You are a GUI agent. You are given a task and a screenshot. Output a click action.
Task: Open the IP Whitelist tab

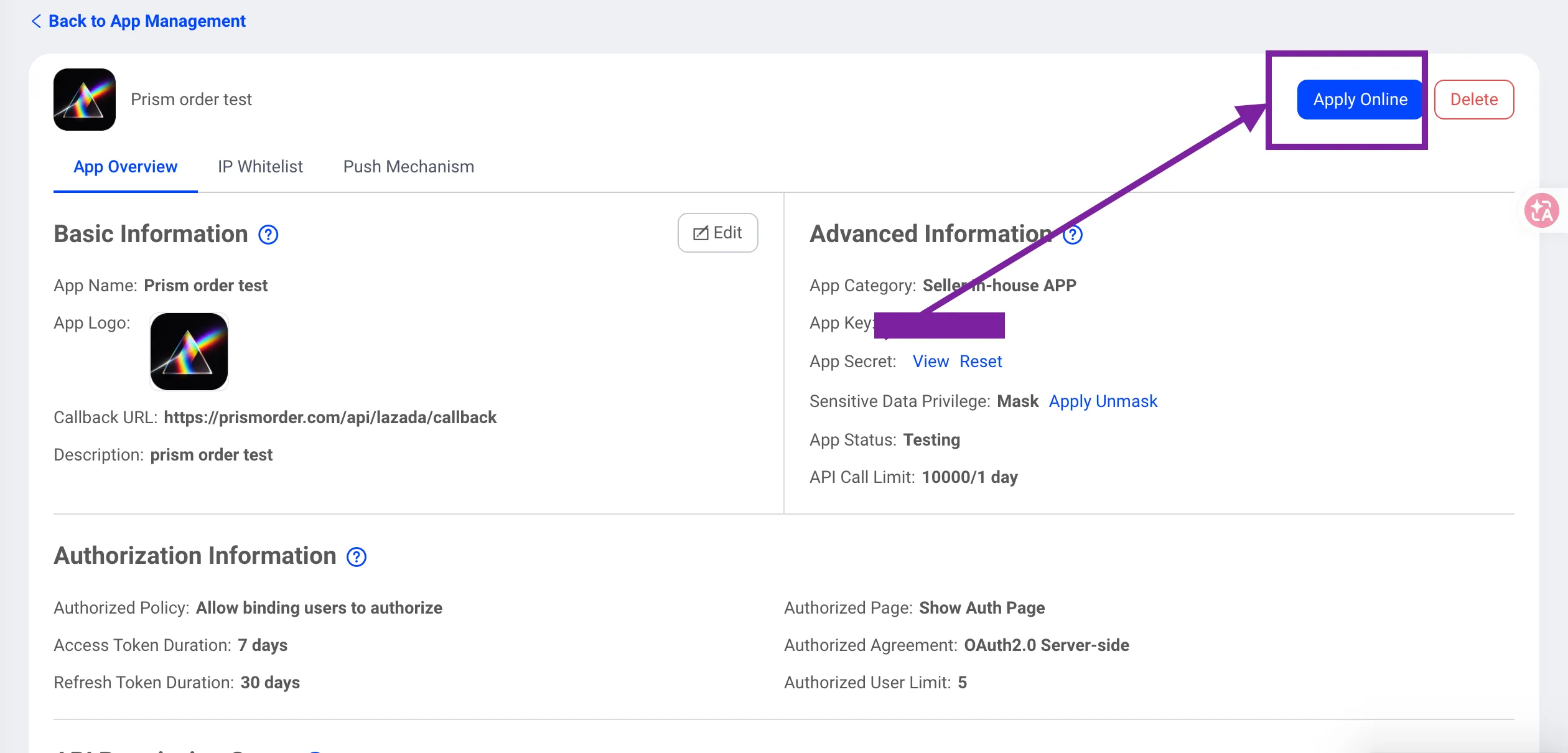[x=260, y=167]
